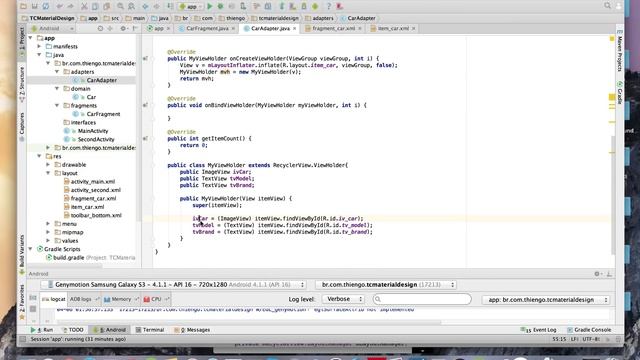Click the navigate Back arrow icon

[x=145, y=6]
